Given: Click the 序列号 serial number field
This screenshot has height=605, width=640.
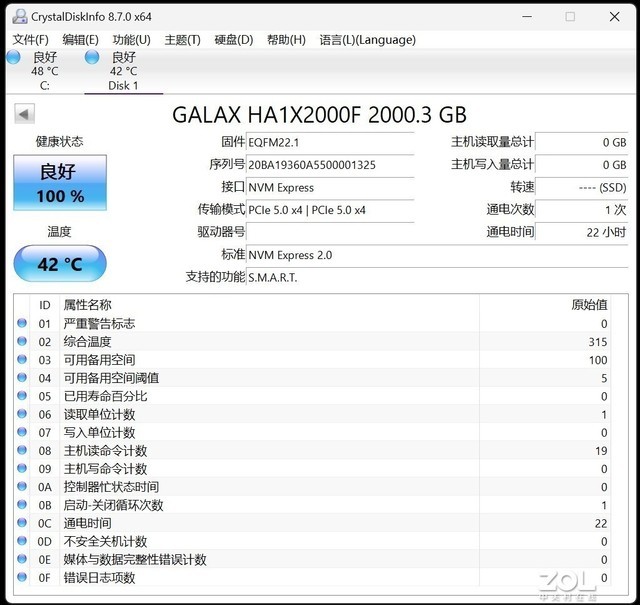Looking at the screenshot, I should click(329, 165).
